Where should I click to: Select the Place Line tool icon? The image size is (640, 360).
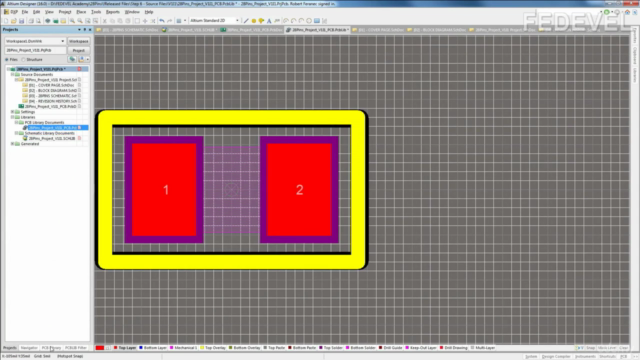coord(246,21)
